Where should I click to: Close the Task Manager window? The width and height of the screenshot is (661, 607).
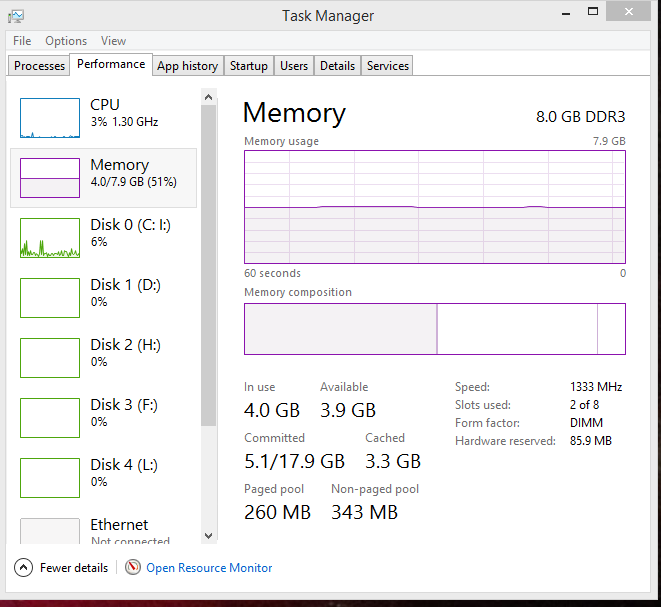[x=628, y=12]
